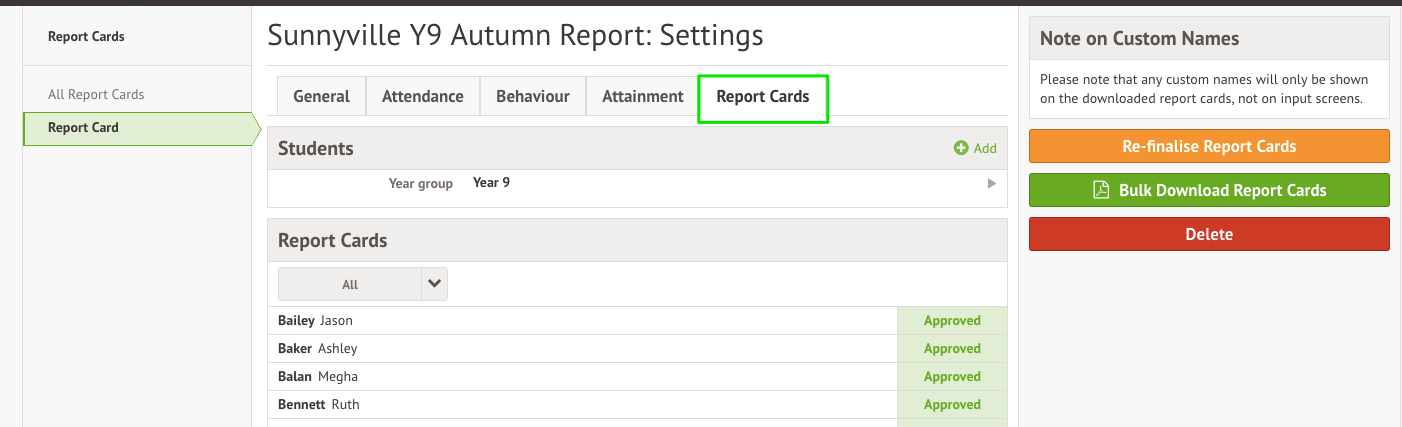Viewport: 1402px width, 427px height.
Task: Click Approved status for Balan Megha
Action: coord(952,377)
